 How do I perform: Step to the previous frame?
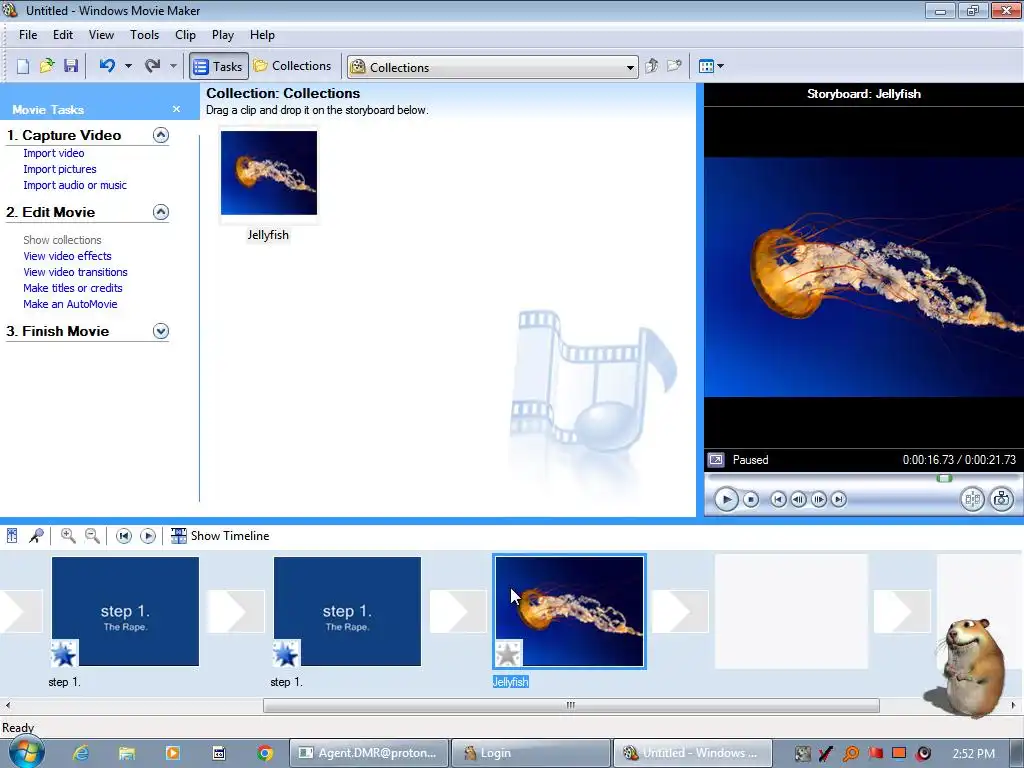tap(798, 500)
